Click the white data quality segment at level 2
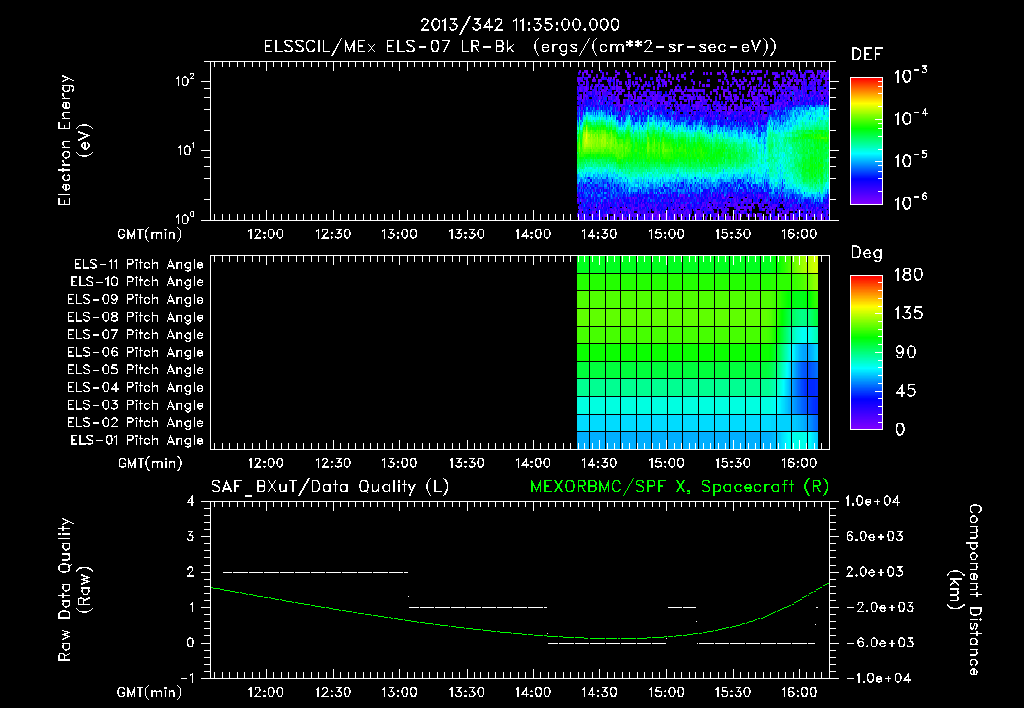The width and height of the screenshot is (1024, 708). coord(315,572)
